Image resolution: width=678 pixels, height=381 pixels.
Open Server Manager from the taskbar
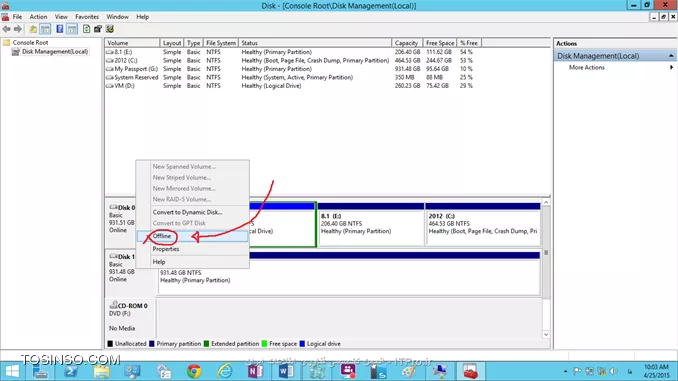click(40, 371)
